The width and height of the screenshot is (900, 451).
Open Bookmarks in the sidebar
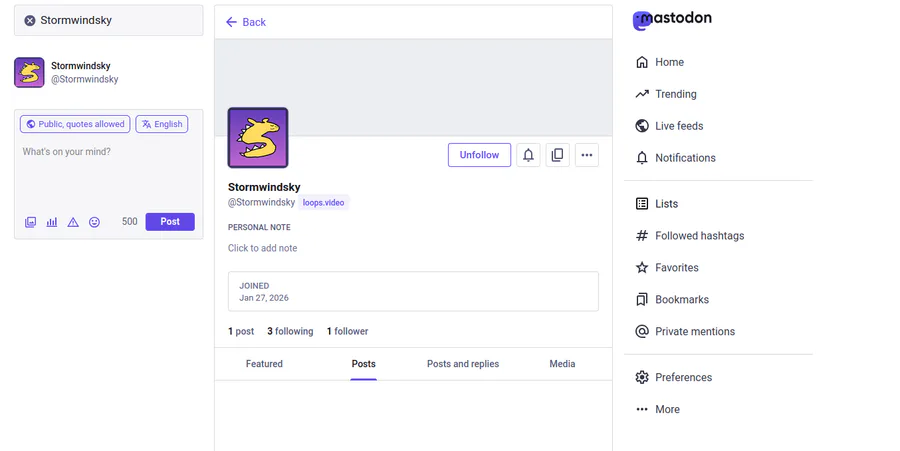click(672, 300)
